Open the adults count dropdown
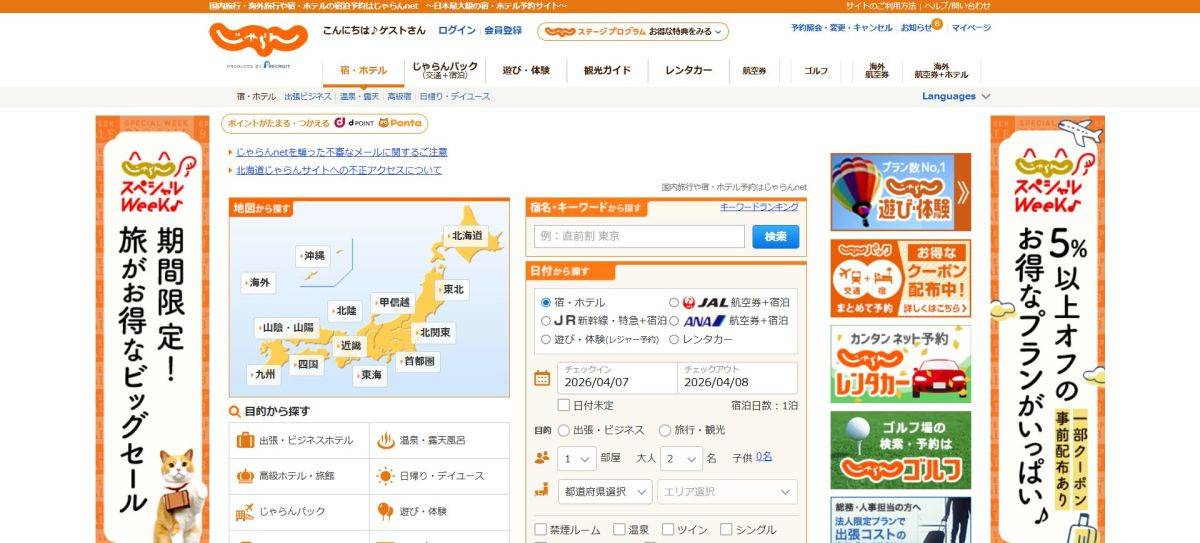 coord(680,459)
